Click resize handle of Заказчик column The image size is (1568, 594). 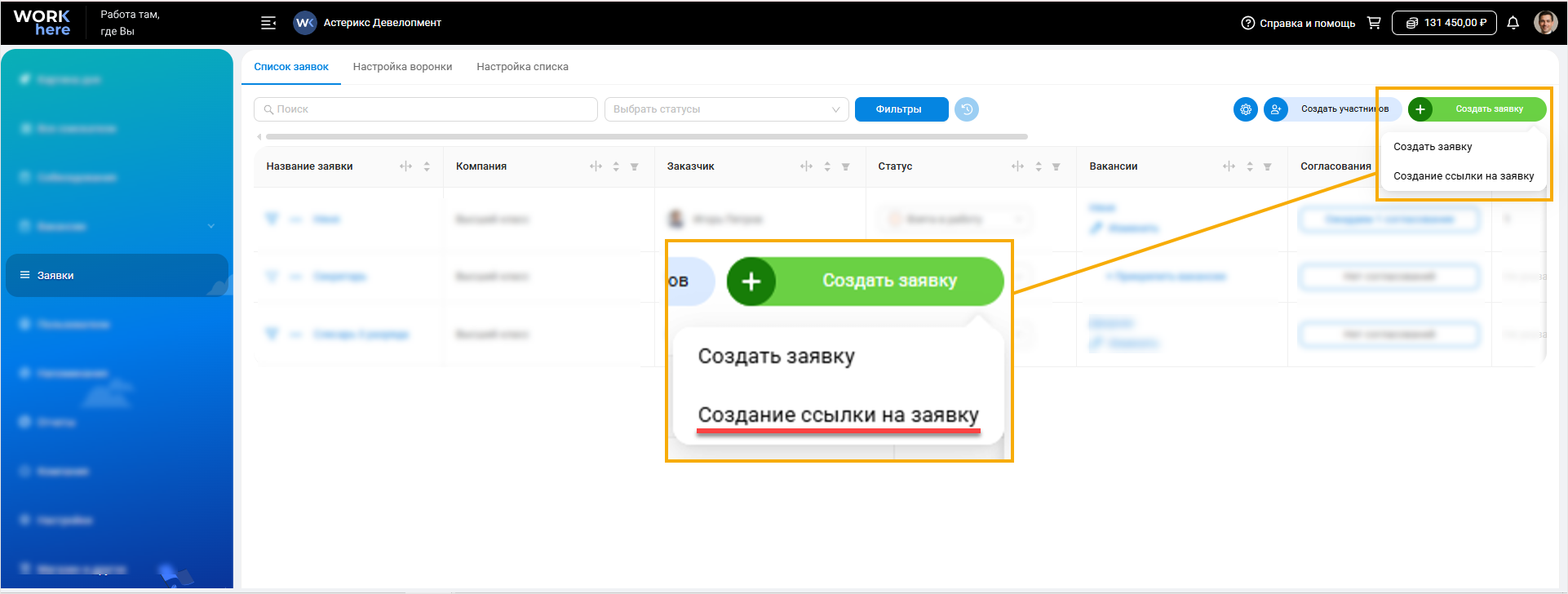[806, 166]
